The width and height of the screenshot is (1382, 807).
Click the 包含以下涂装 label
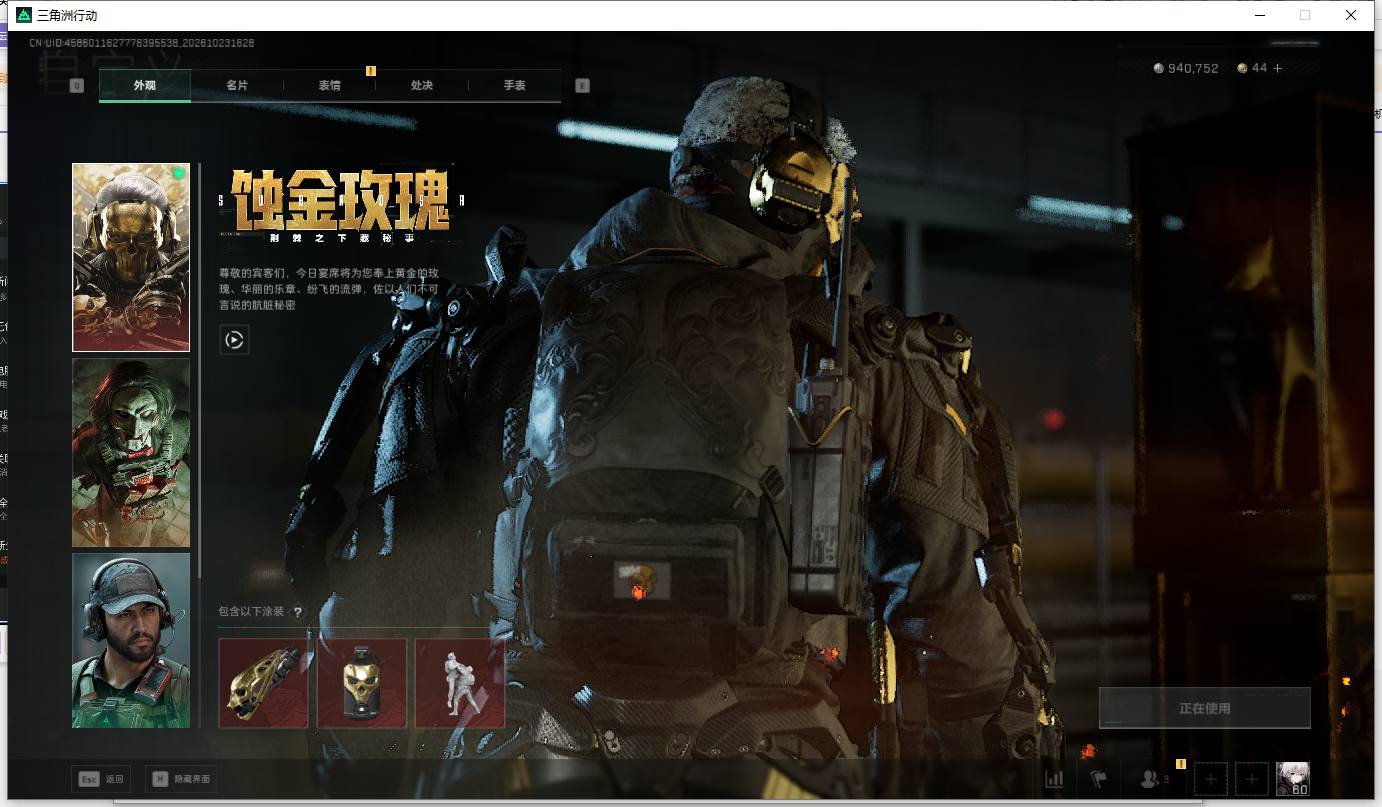coord(252,612)
